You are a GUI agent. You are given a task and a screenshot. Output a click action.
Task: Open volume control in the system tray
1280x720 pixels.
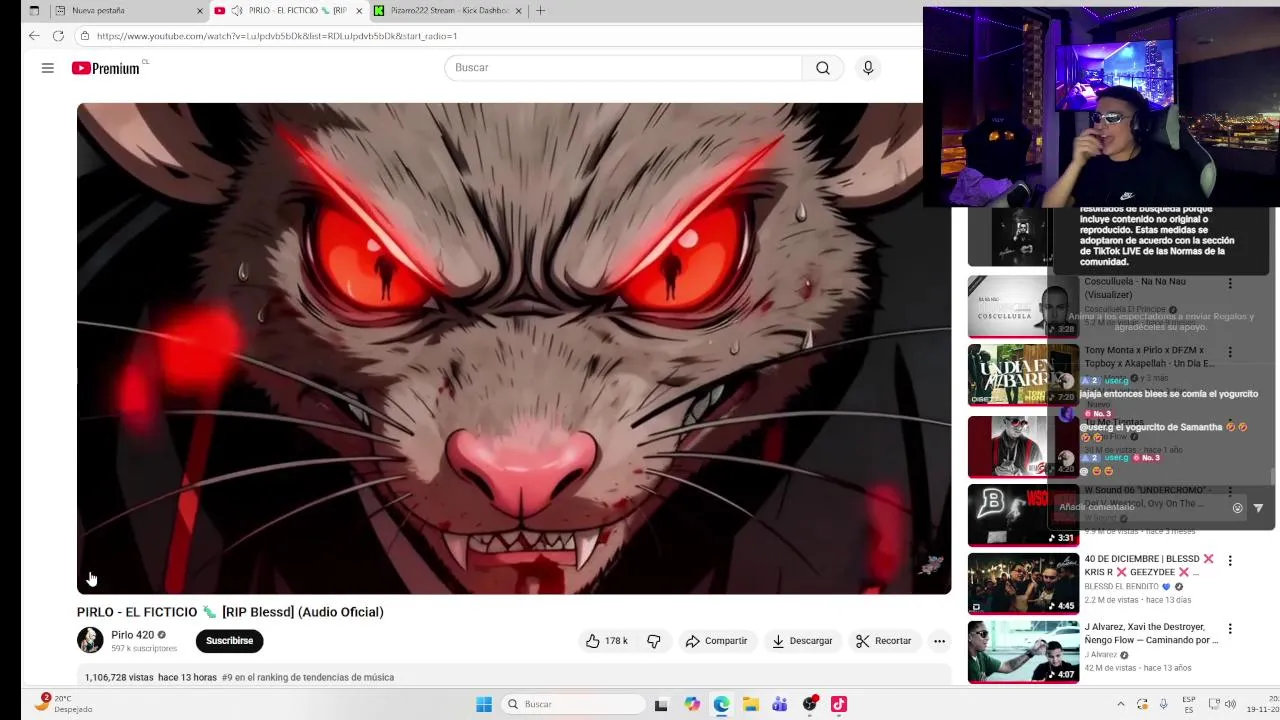(x=1230, y=704)
